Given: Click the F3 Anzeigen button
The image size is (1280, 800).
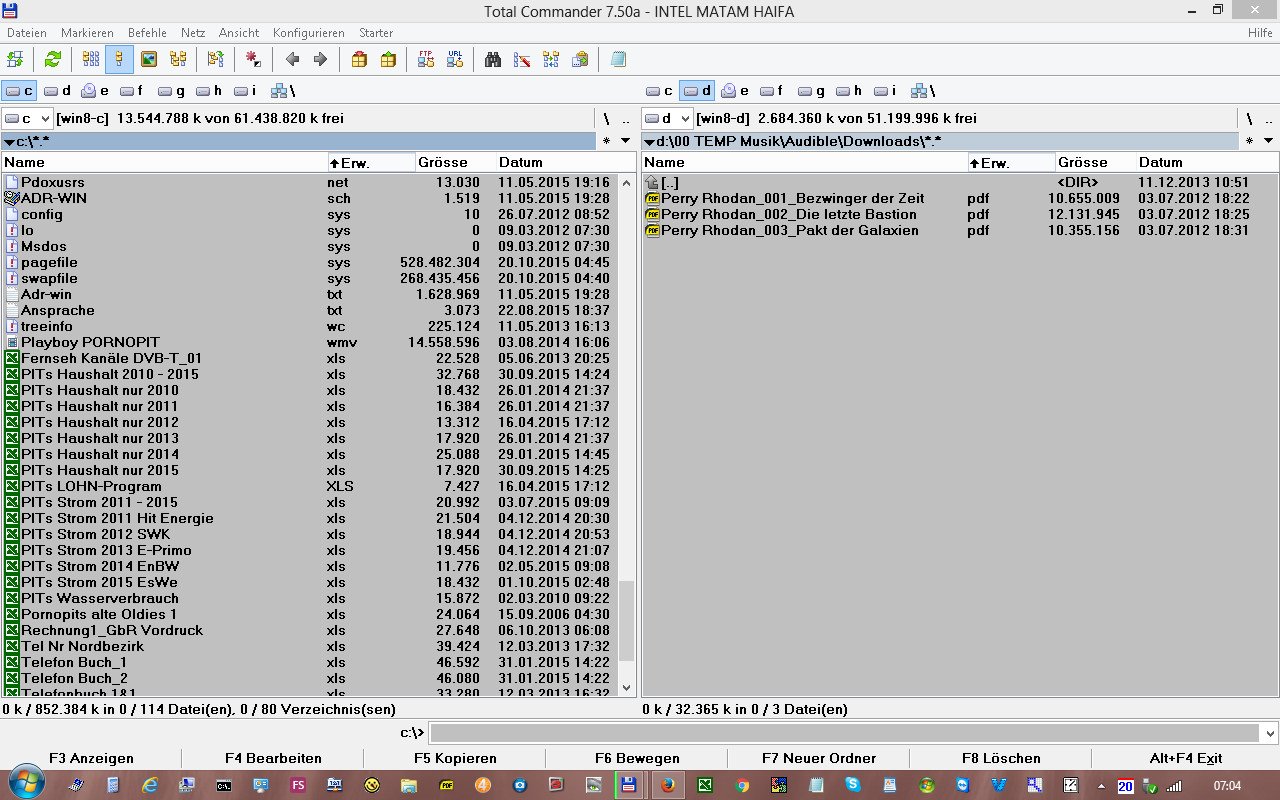Looking at the screenshot, I should coord(91,758).
